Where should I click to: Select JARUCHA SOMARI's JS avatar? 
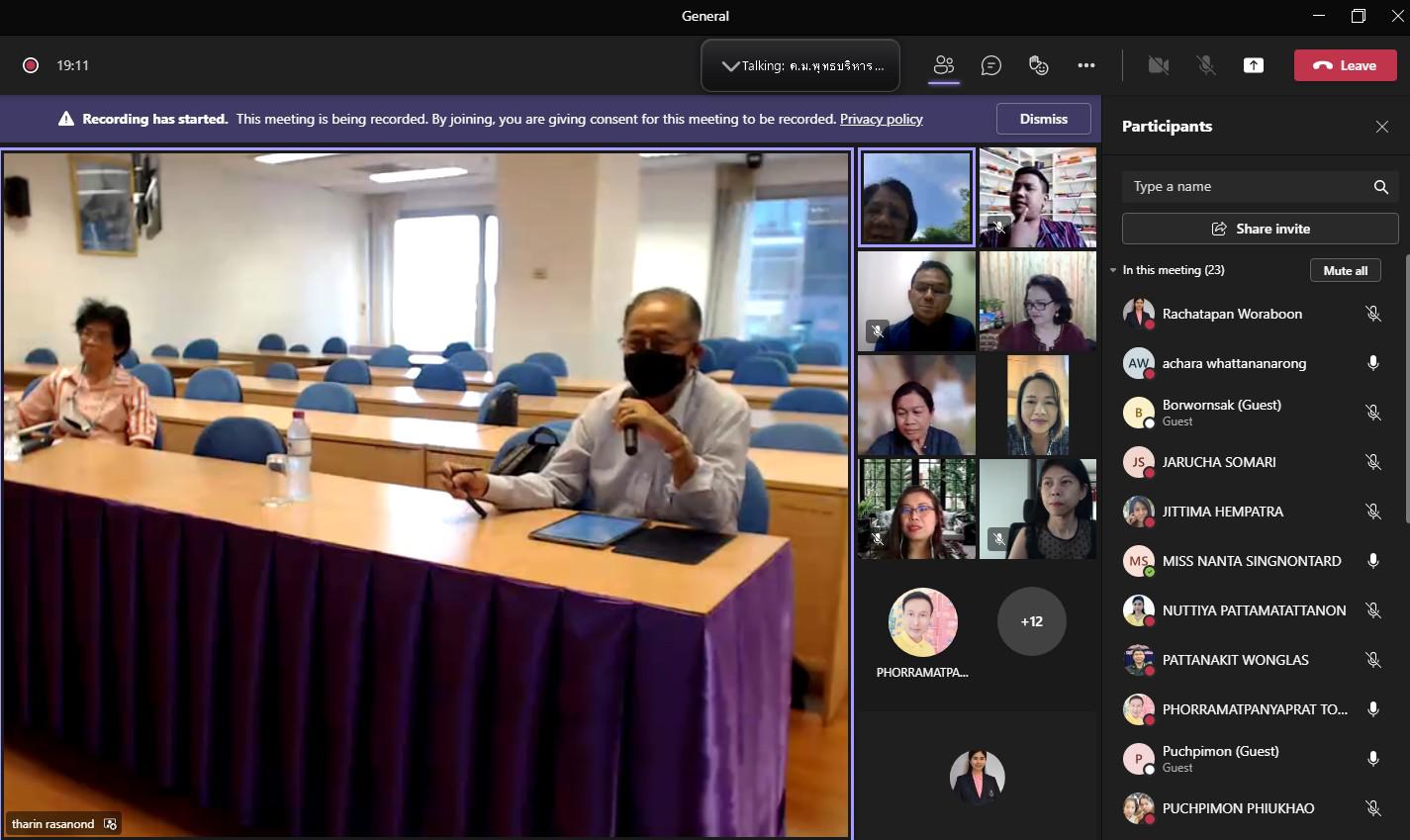pos(1139,462)
